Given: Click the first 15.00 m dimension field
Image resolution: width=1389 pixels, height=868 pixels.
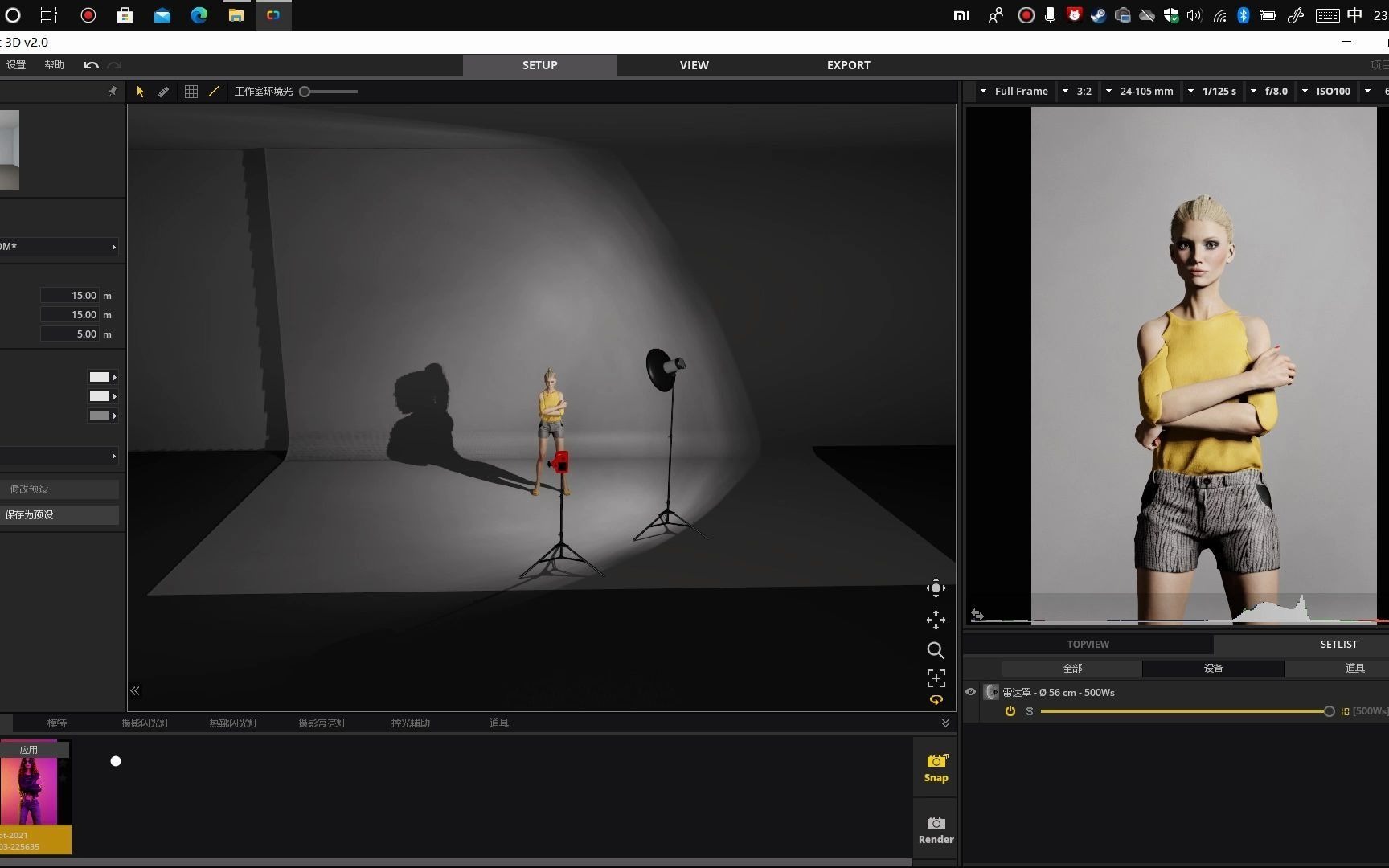Looking at the screenshot, I should [x=69, y=295].
